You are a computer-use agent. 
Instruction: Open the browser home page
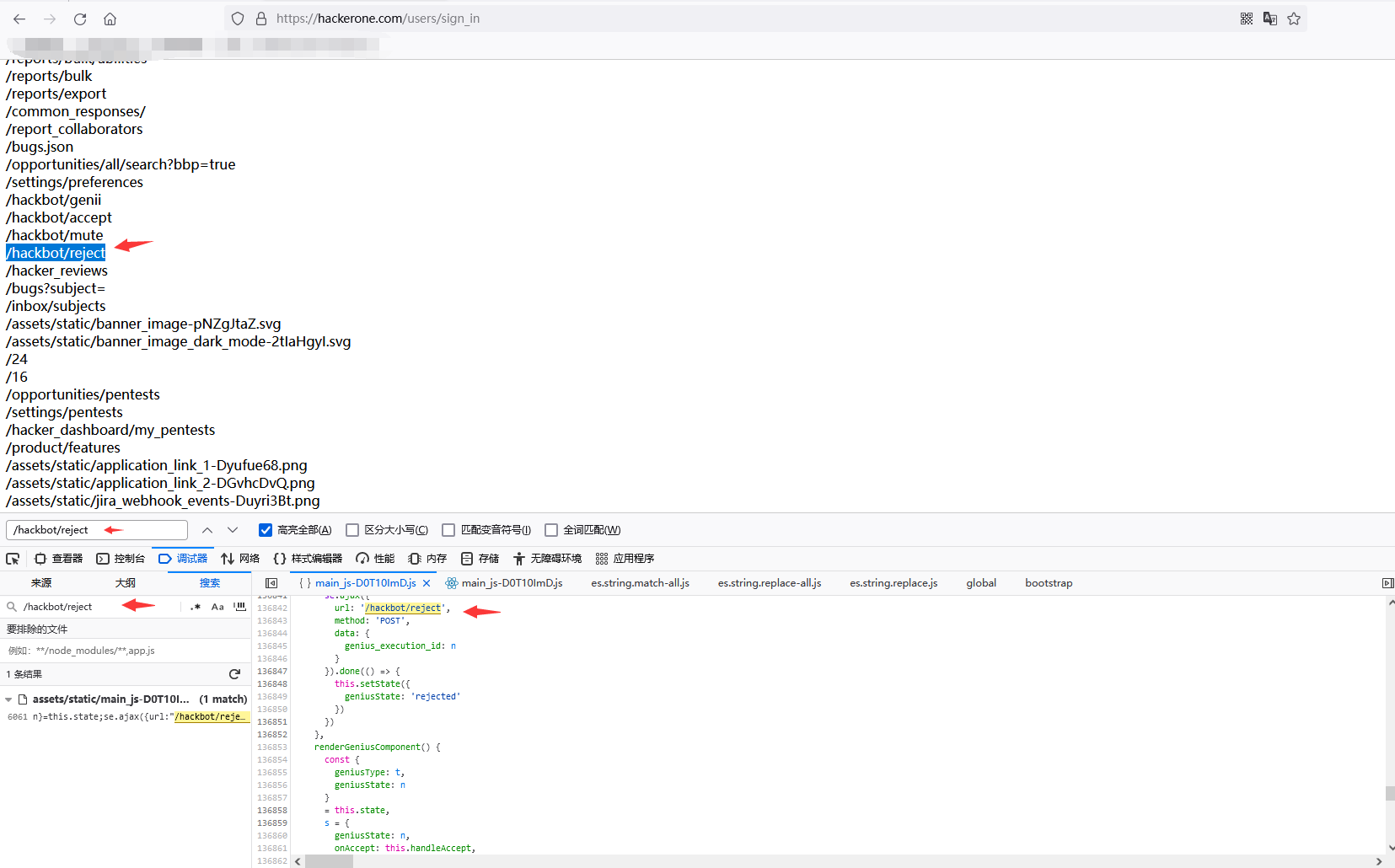[110, 19]
